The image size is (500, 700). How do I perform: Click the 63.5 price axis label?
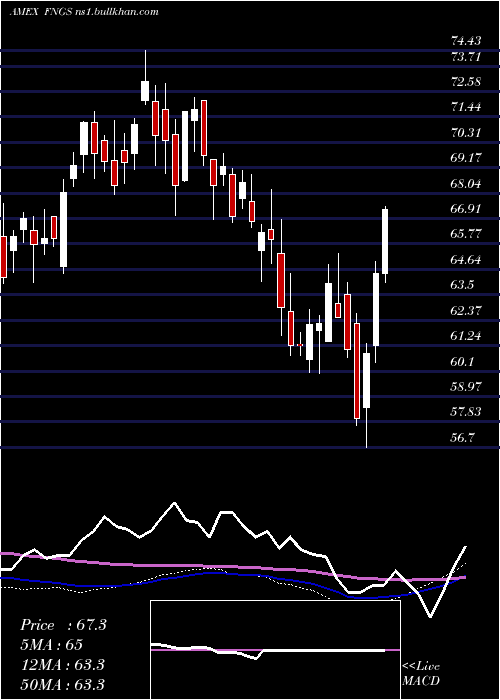[x=462, y=285]
